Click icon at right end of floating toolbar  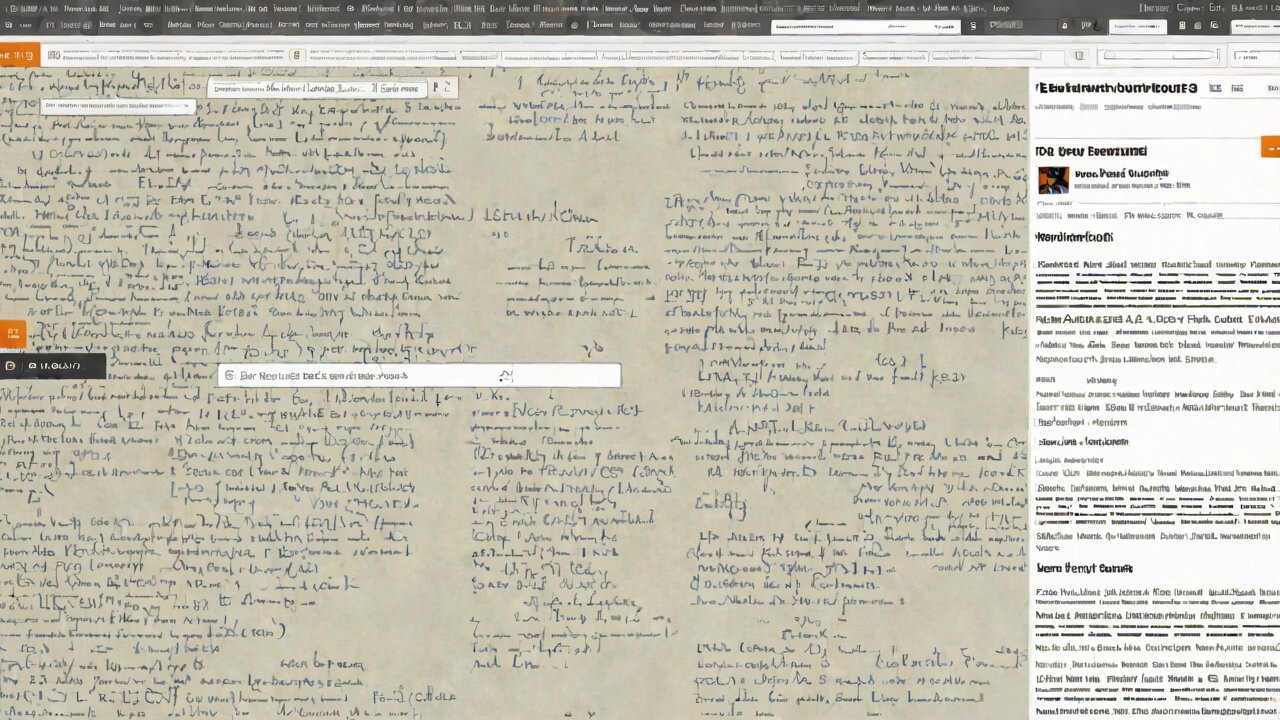click(x=447, y=88)
